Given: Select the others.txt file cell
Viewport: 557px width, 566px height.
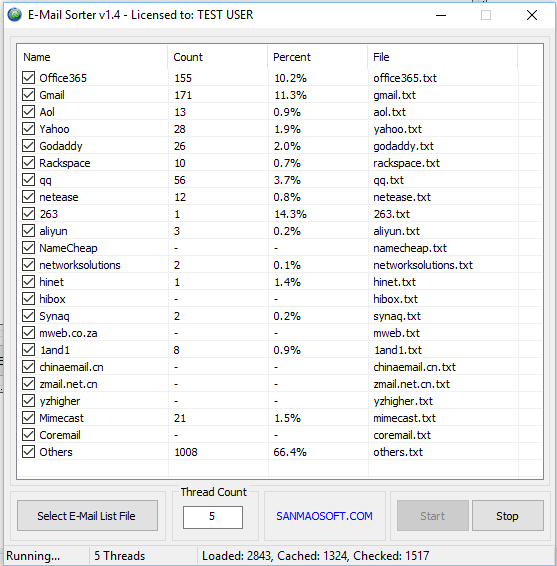Looking at the screenshot, I should [x=398, y=452].
